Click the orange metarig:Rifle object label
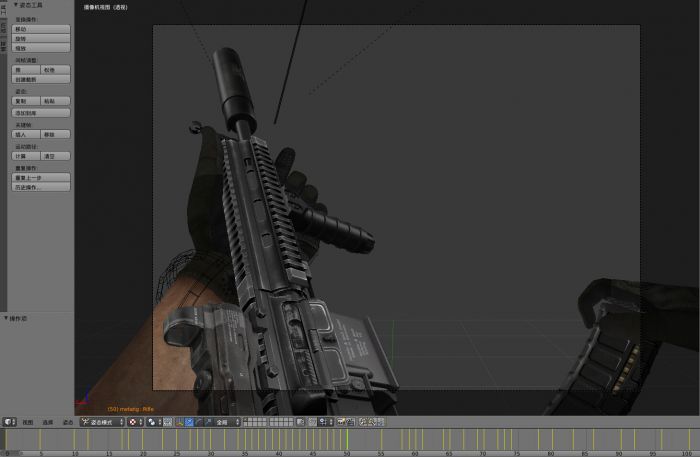700x457 pixels. point(130,409)
